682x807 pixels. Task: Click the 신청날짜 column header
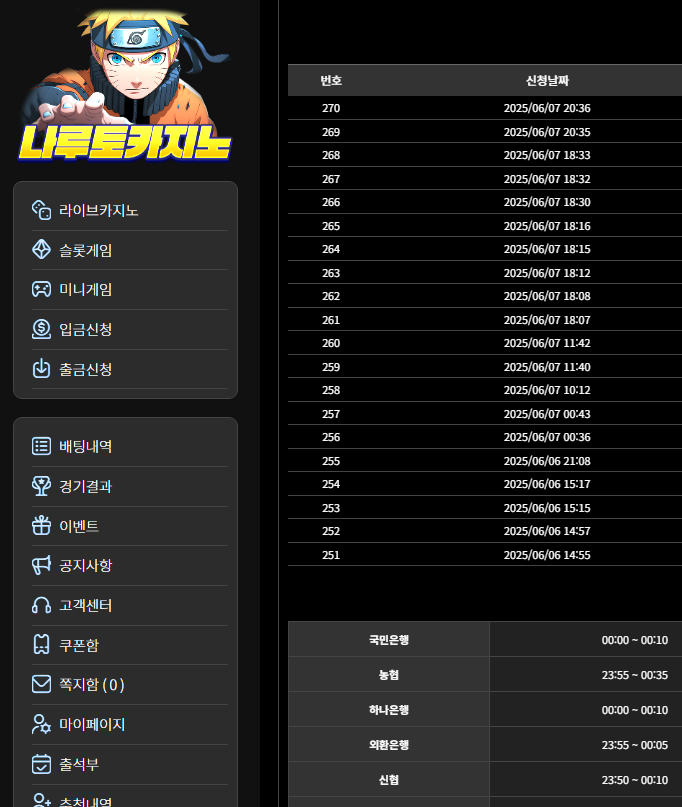point(547,81)
